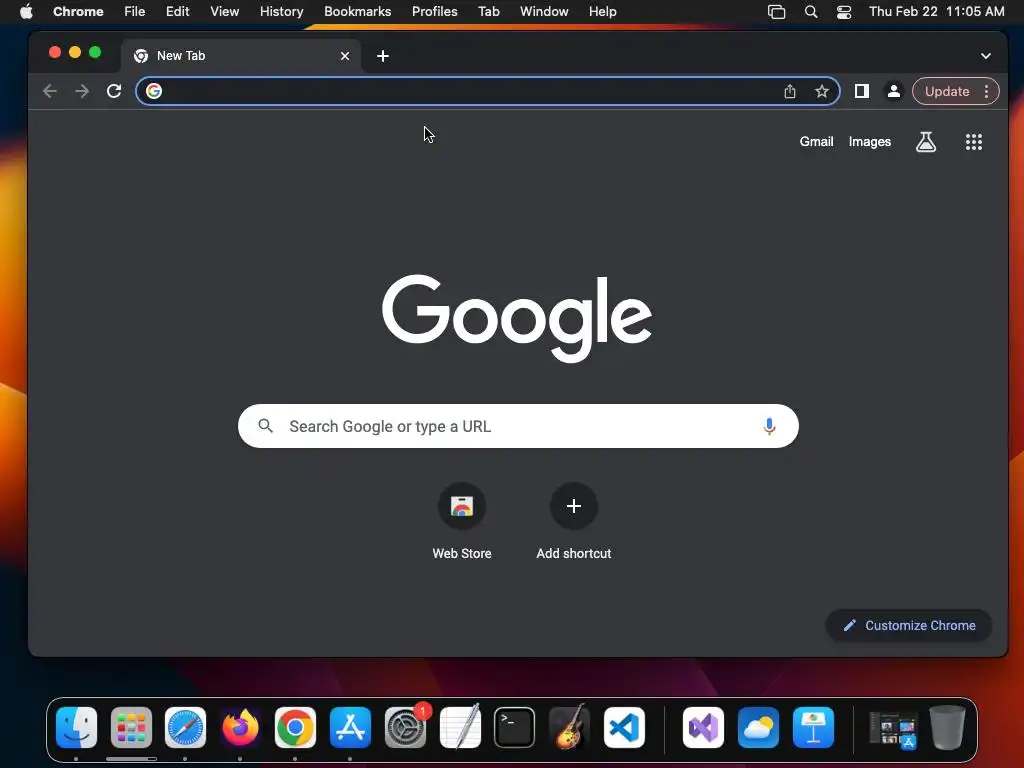
Task: Share this page via the share icon
Action: coord(790,91)
